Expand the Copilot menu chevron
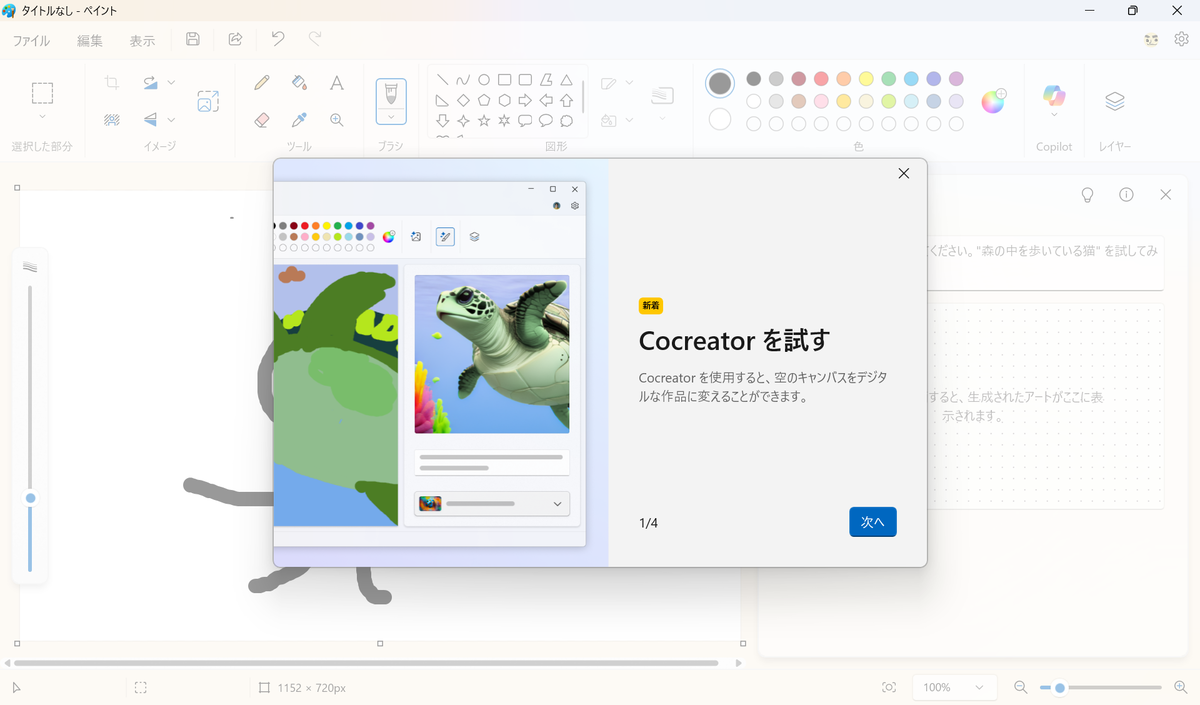1200x705 pixels. click(1054, 117)
